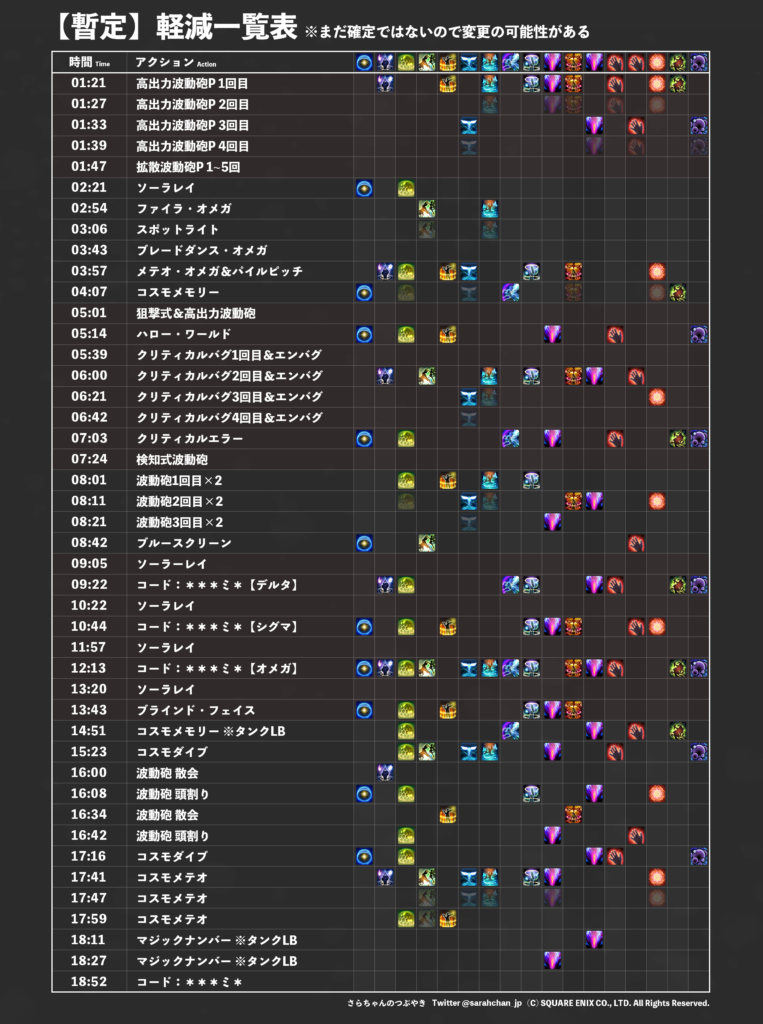
Task: Select the blue wings icon in the header row
Action: coord(510,62)
